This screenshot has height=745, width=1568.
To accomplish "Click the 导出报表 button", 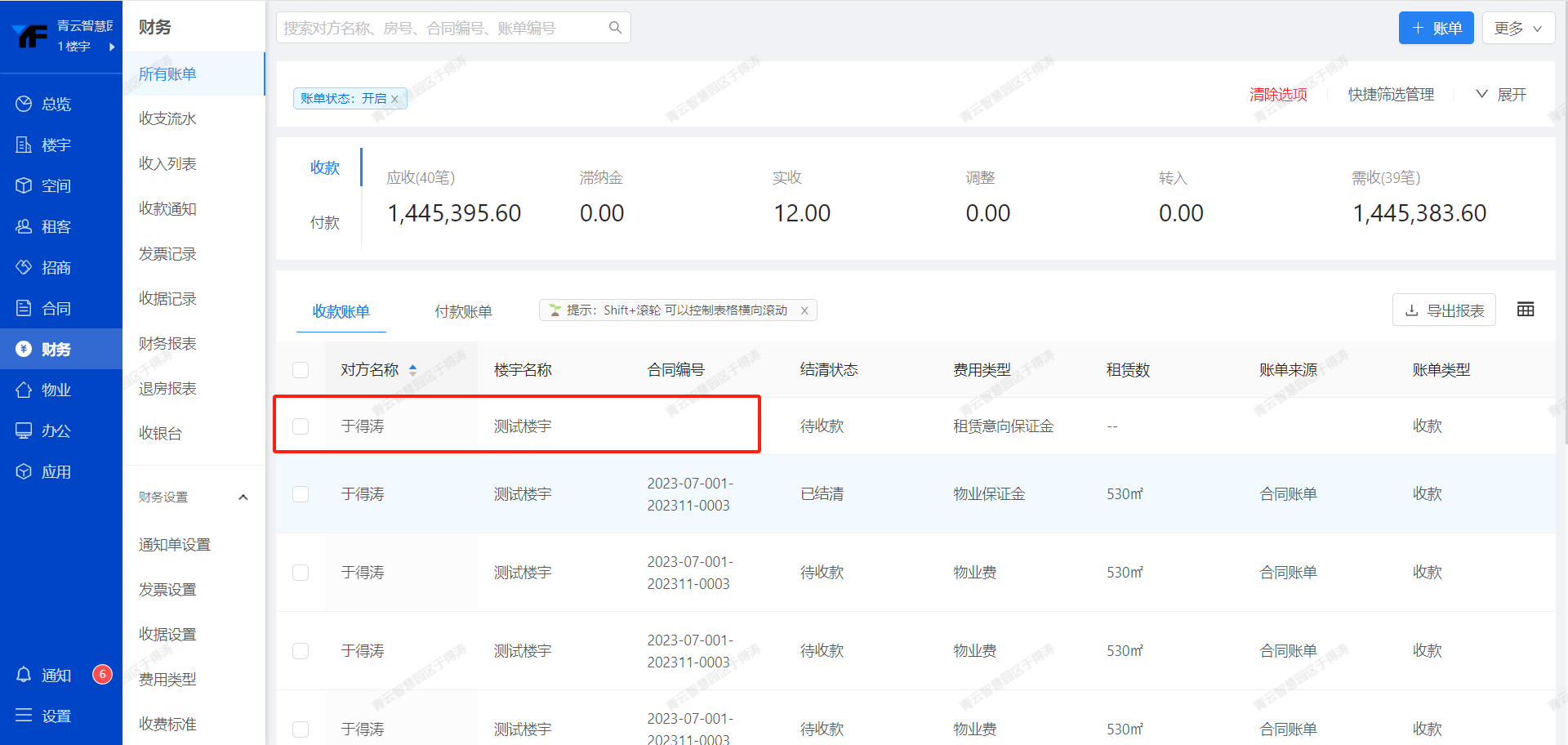I will (1443, 310).
